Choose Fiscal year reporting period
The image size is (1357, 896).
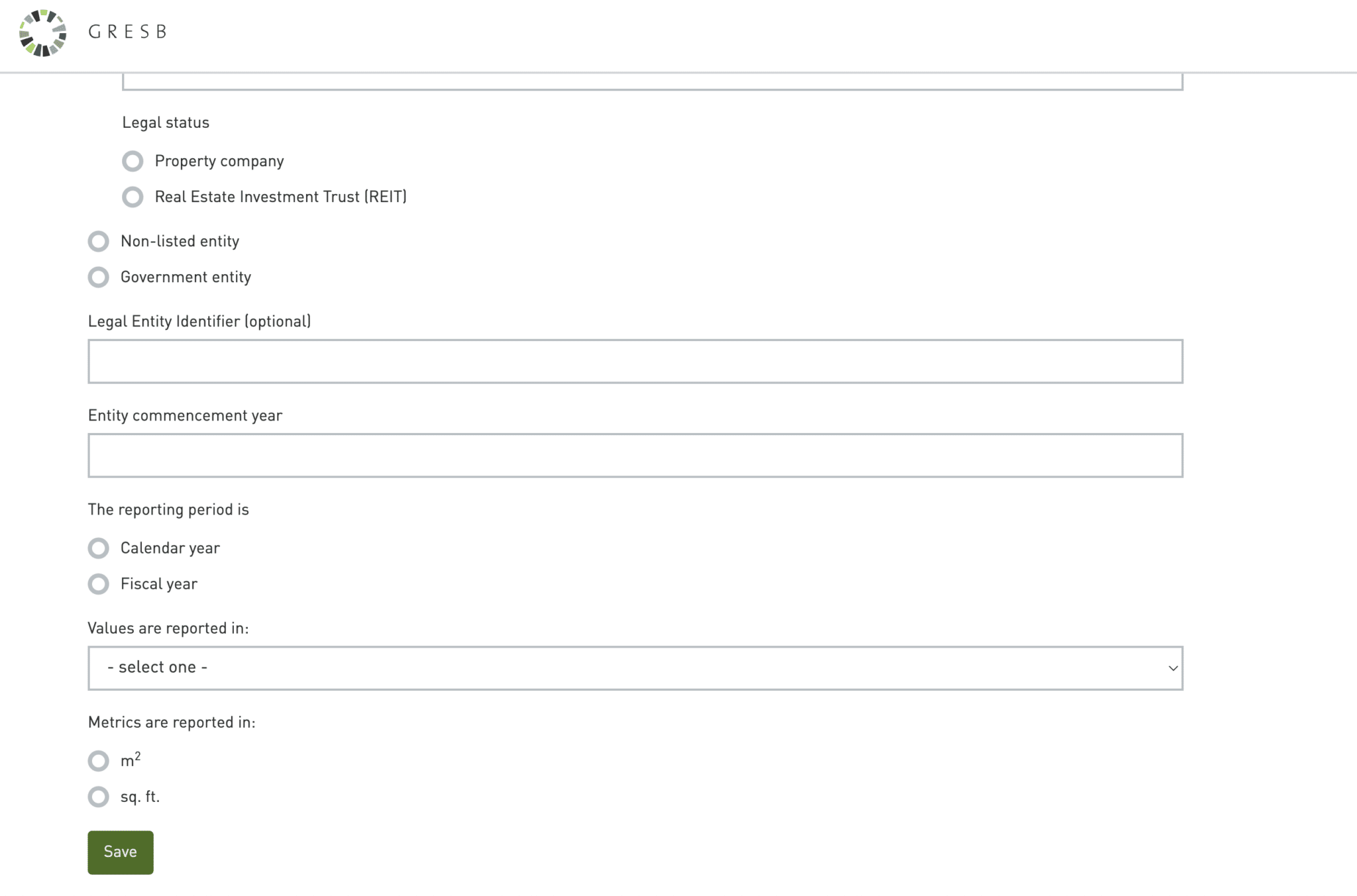click(99, 584)
